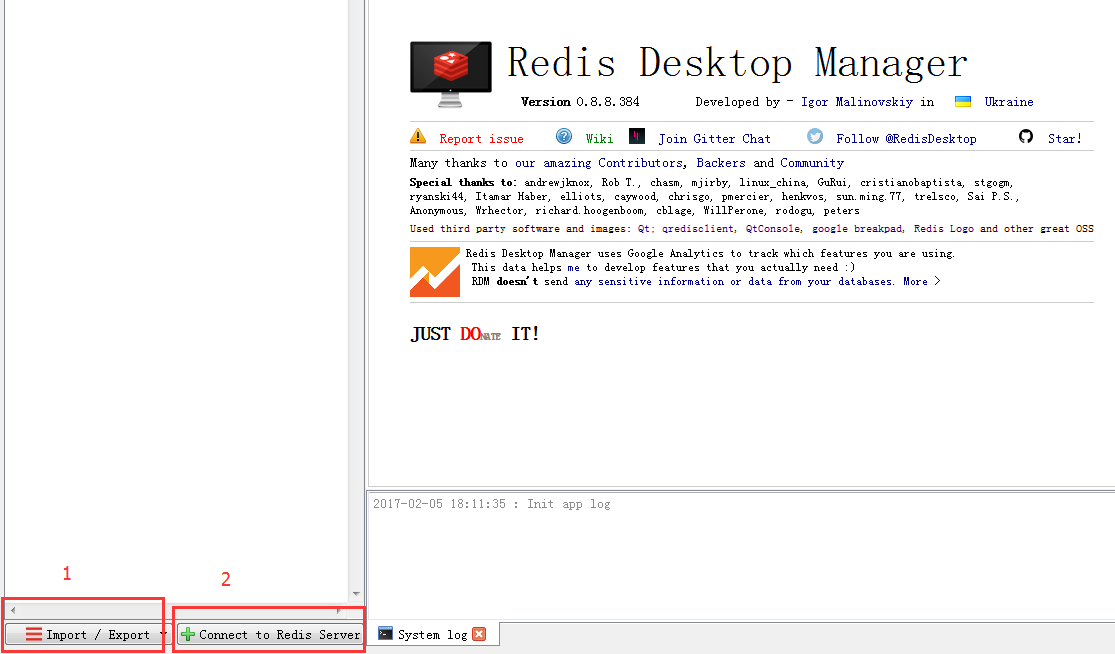Click left arrow of horizontal scrollbar
The height and width of the screenshot is (654, 1115).
[x=13, y=610]
